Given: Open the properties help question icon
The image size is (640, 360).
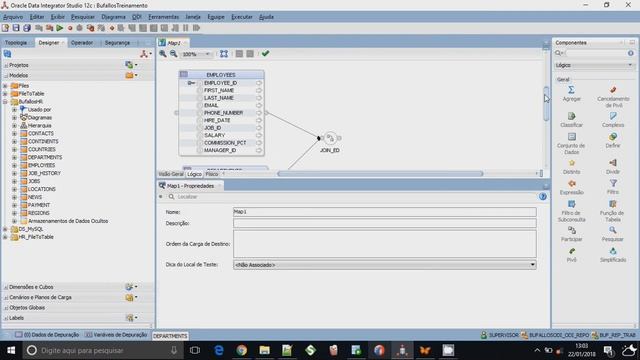Looking at the screenshot, I should [542, 196].
